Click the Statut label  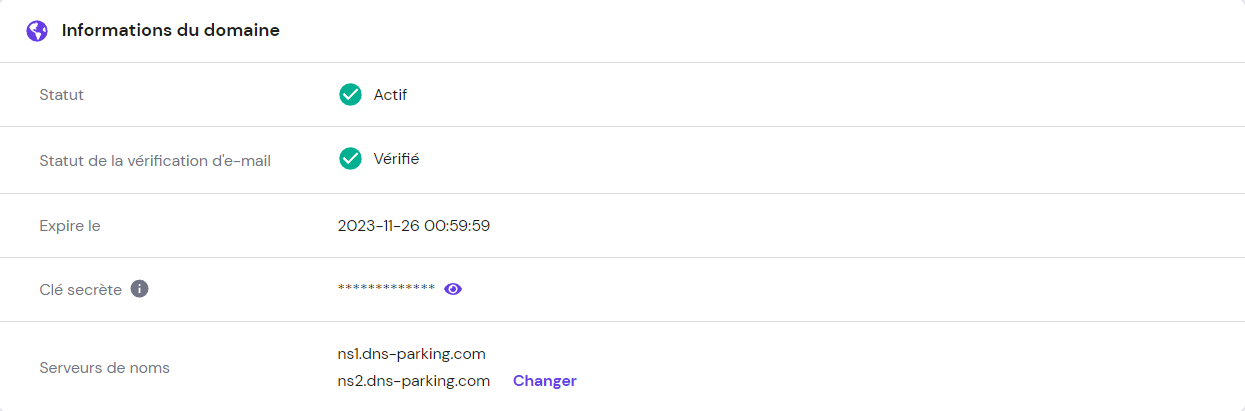61,95
